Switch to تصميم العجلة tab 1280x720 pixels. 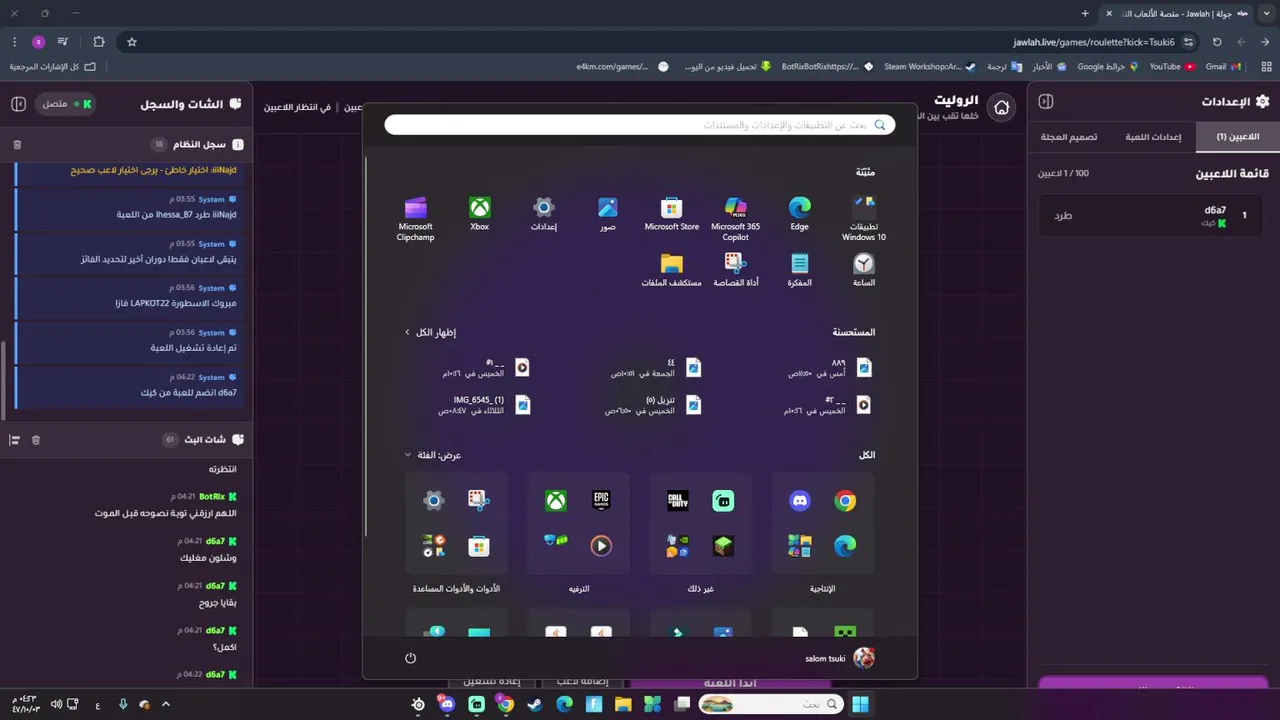pos(1069,137)
